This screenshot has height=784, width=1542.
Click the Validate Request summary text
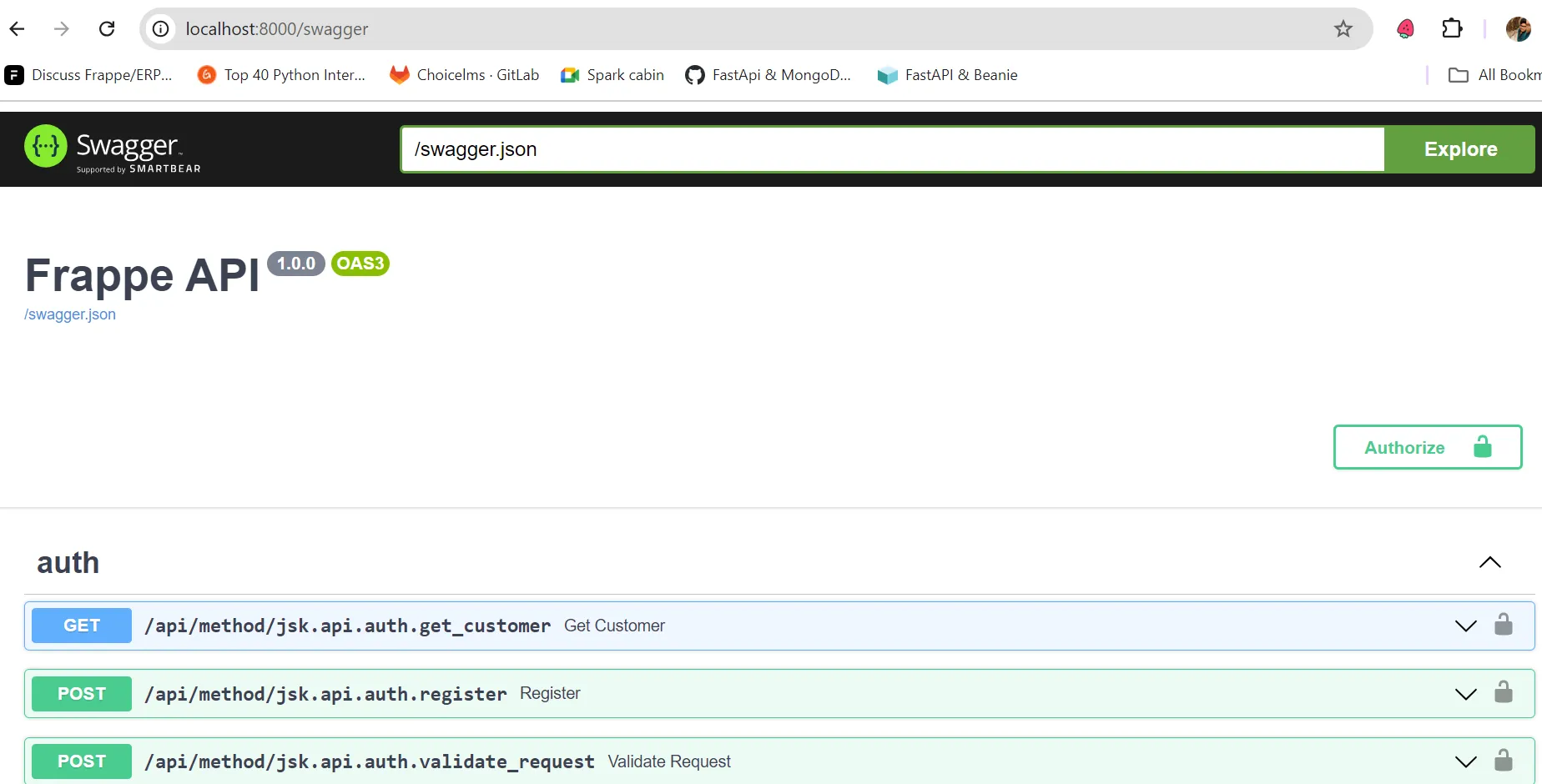coord(669,761)
